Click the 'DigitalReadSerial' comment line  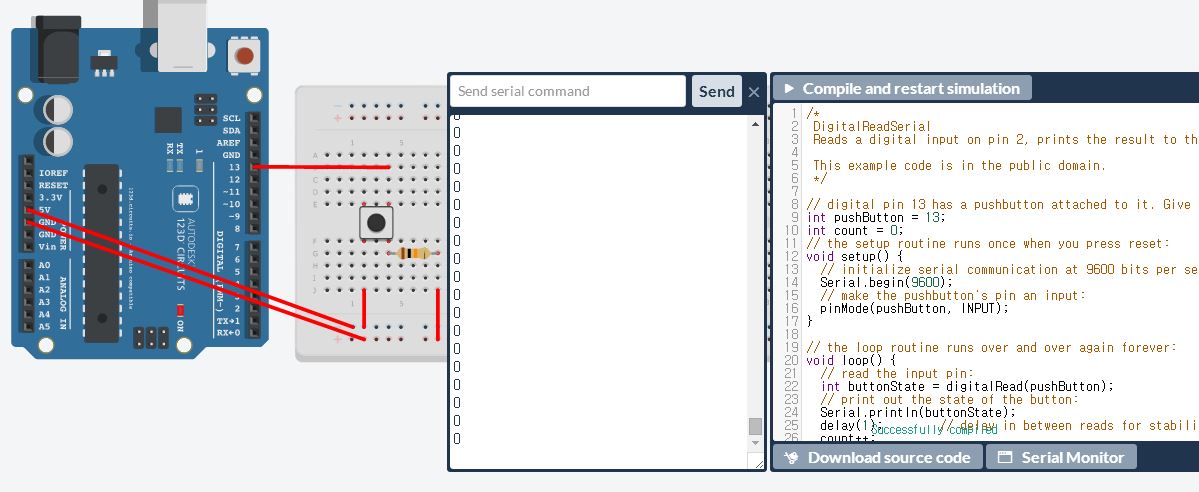tap(872, 126)
